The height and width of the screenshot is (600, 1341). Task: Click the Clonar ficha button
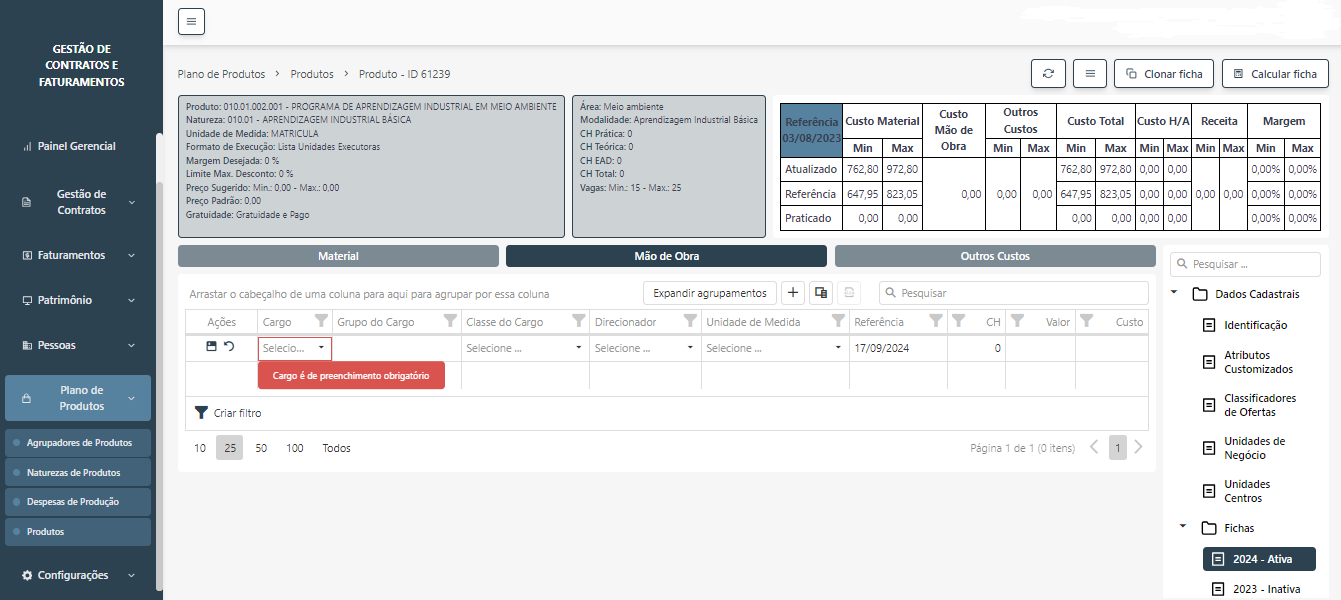(x=1164, y=74)
